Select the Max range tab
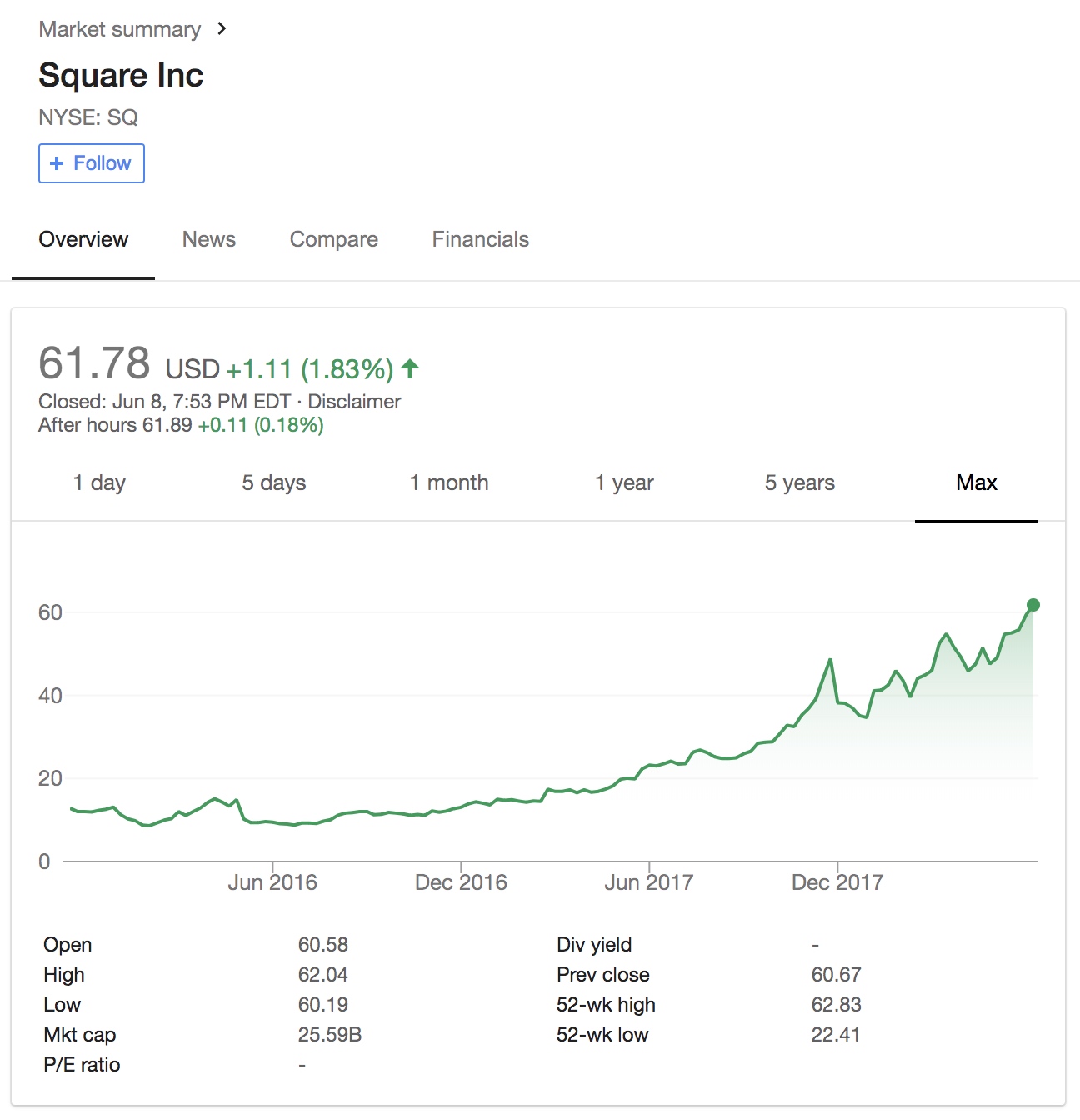 pos(977,482)
